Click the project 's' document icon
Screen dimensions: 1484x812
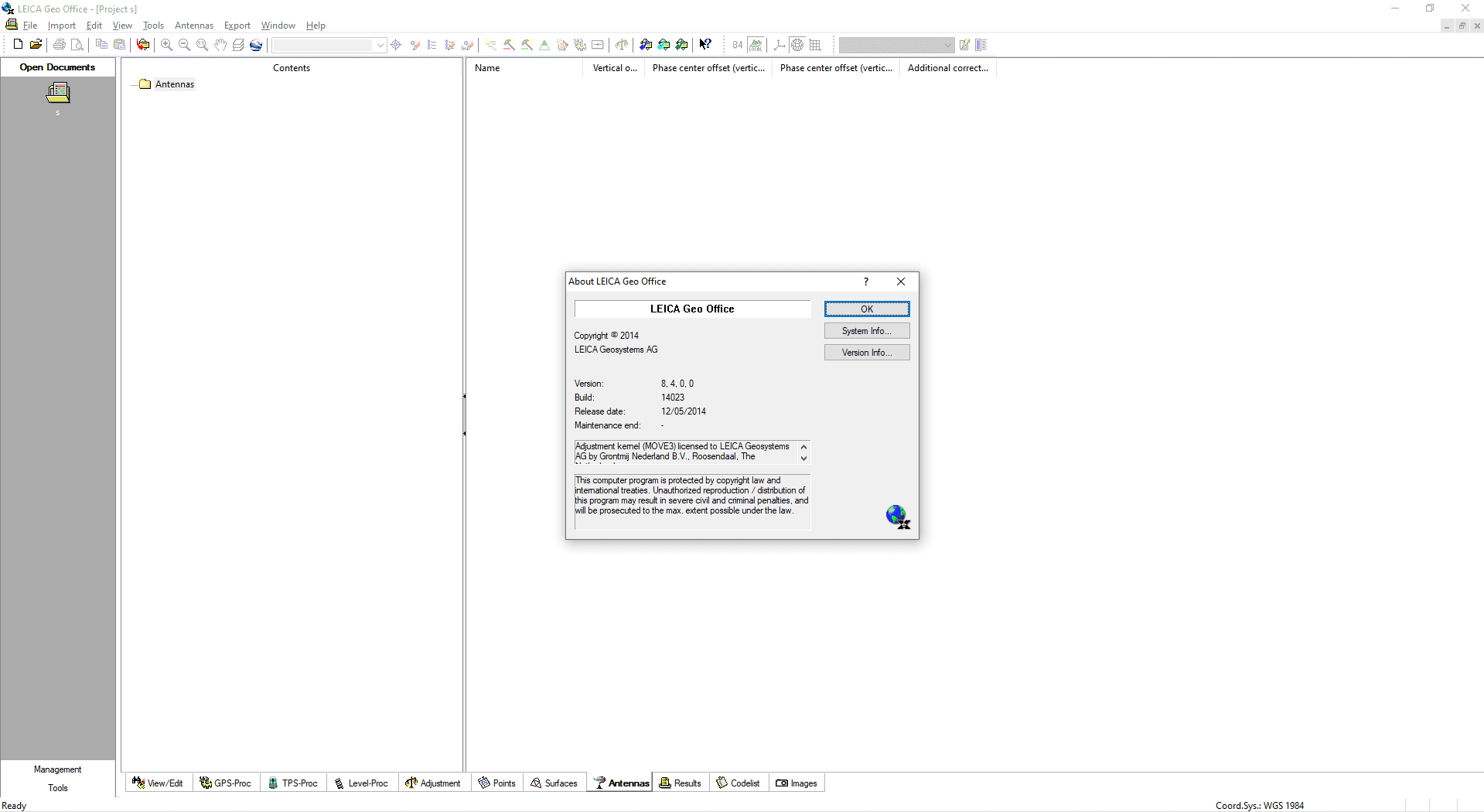coord(58,93)
